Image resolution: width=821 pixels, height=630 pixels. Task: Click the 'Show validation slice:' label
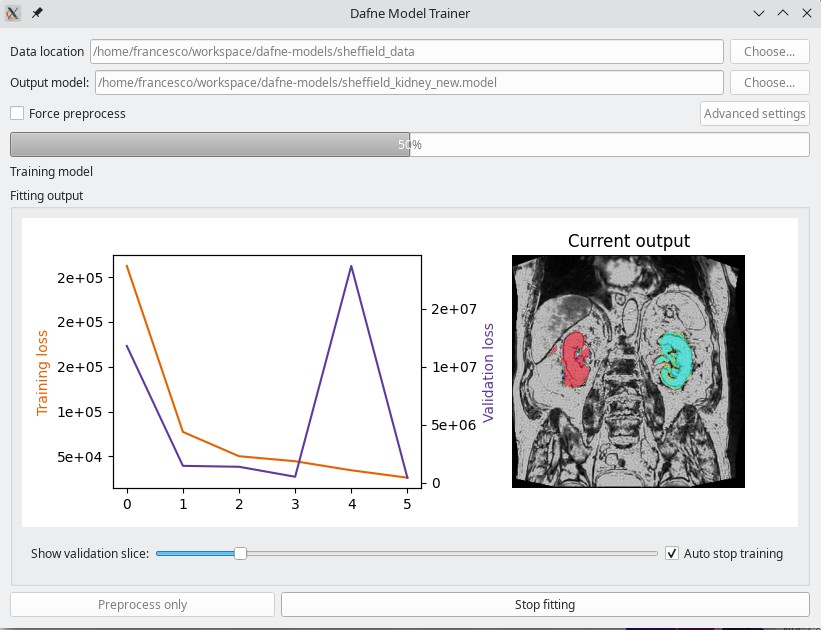click(x=90, y=554)
